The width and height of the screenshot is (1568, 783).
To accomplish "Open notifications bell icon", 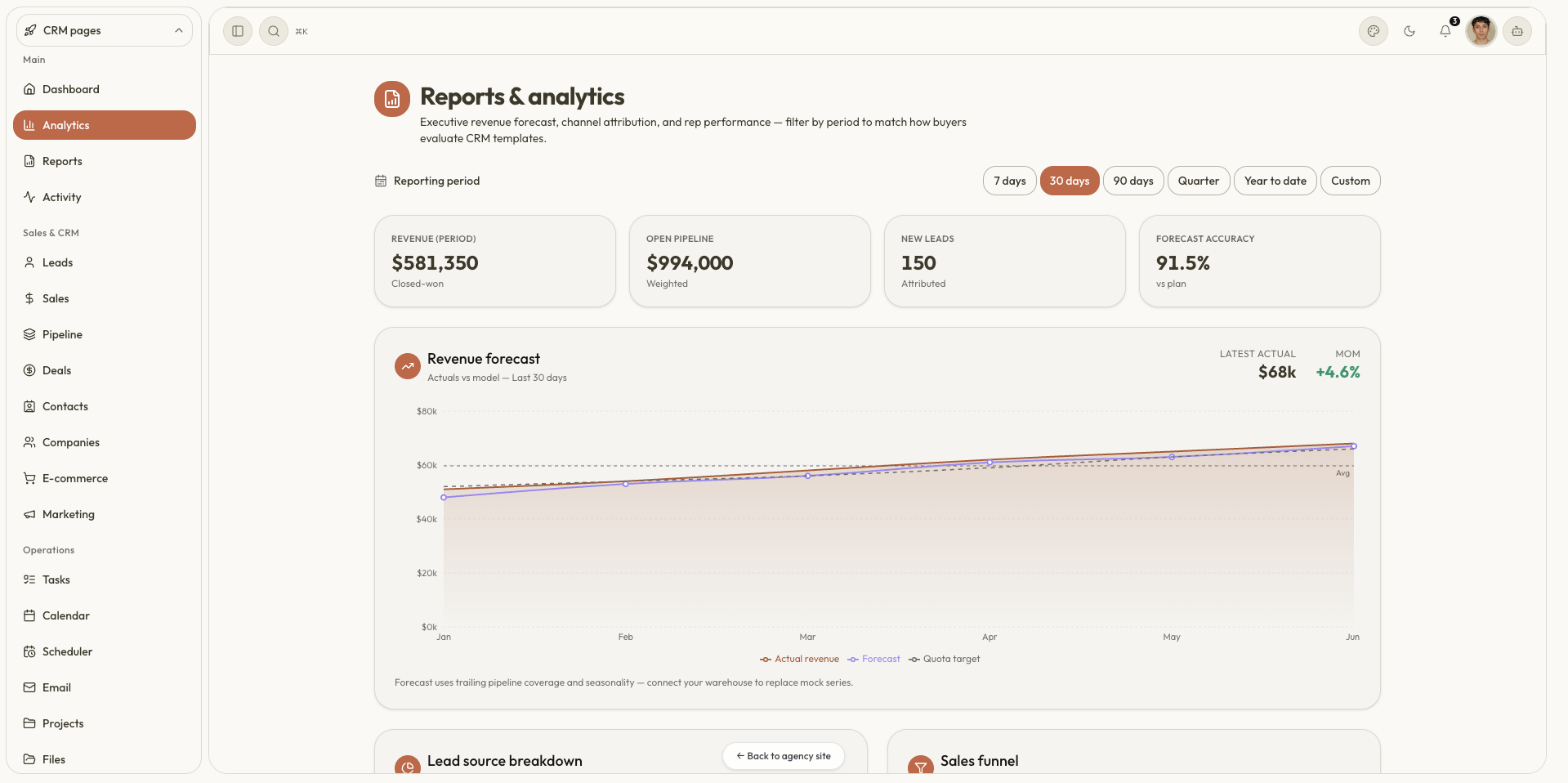I will click(1445, 31).
